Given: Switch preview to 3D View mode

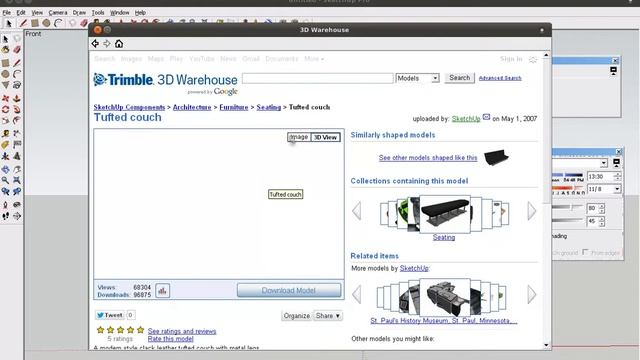Looking at the screenshot, I should 325,137.
